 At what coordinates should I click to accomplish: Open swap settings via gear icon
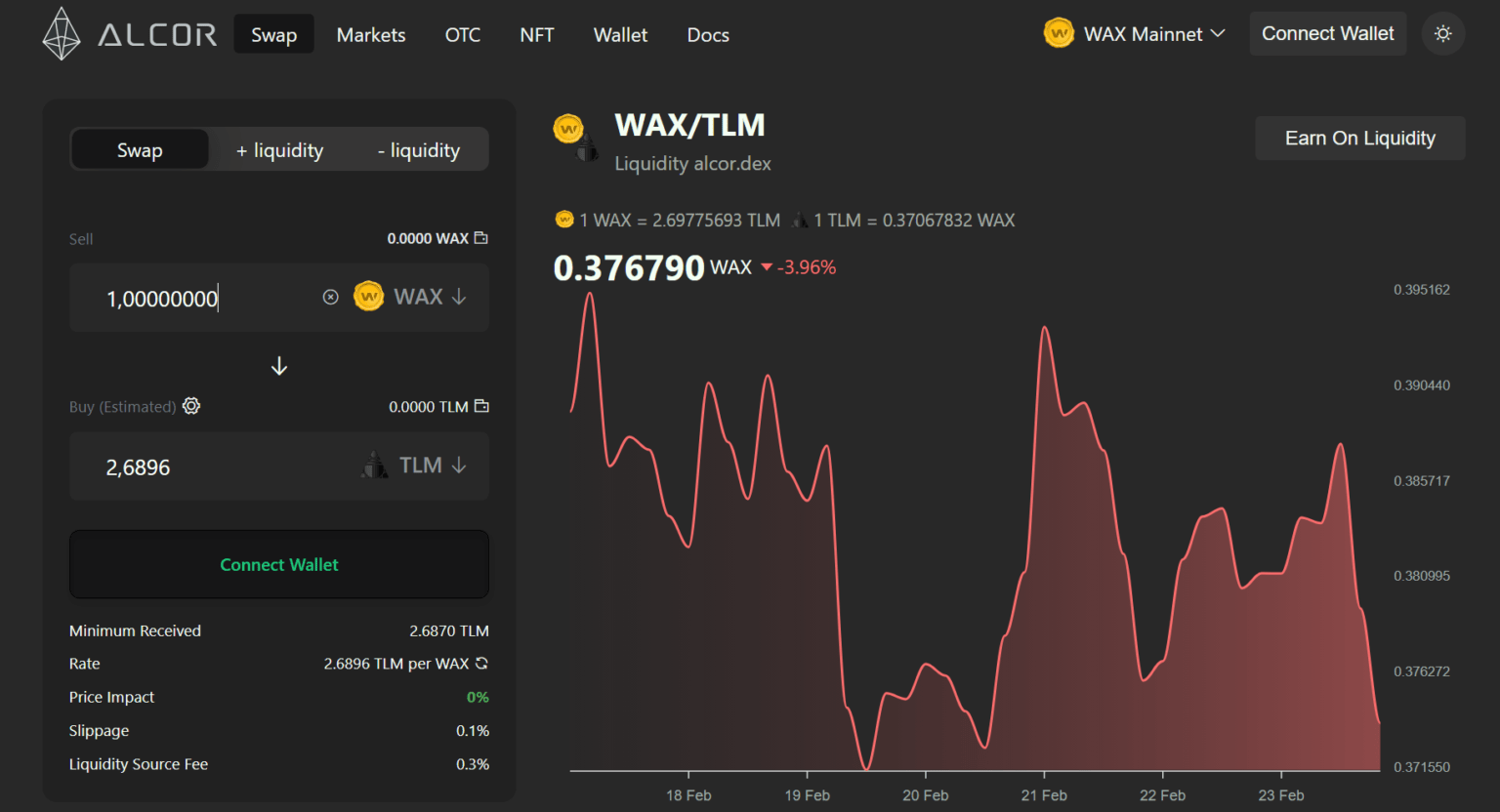tap(190, 405)
